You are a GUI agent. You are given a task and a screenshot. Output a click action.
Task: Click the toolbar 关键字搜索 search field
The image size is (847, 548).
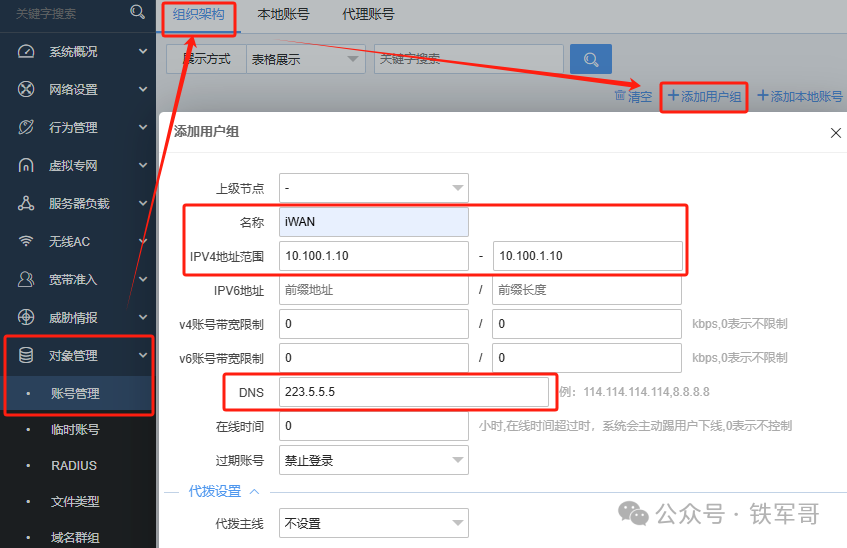pos(468,59)
